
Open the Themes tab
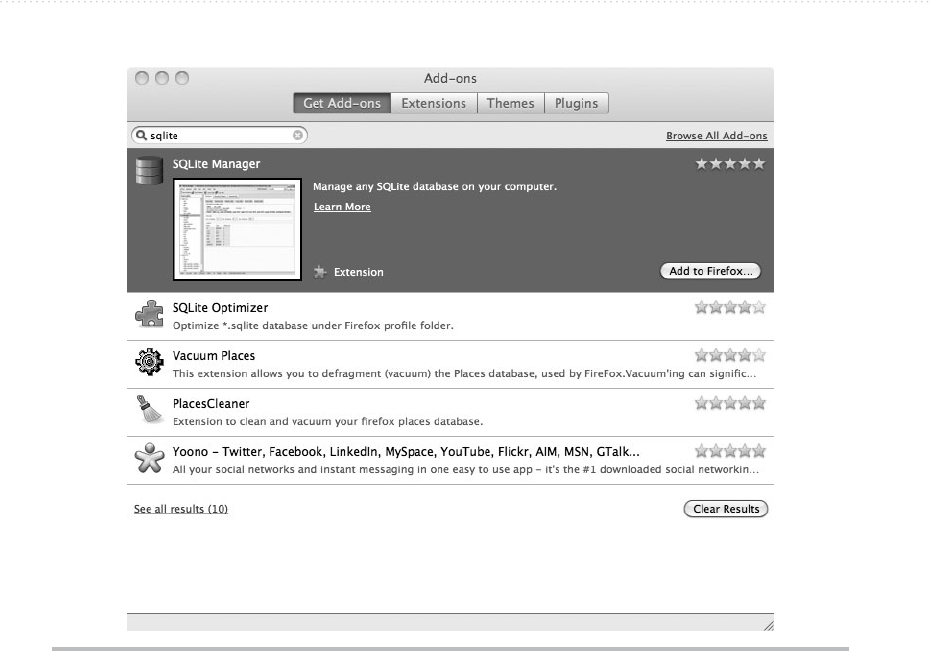click(x=511, y=103)
